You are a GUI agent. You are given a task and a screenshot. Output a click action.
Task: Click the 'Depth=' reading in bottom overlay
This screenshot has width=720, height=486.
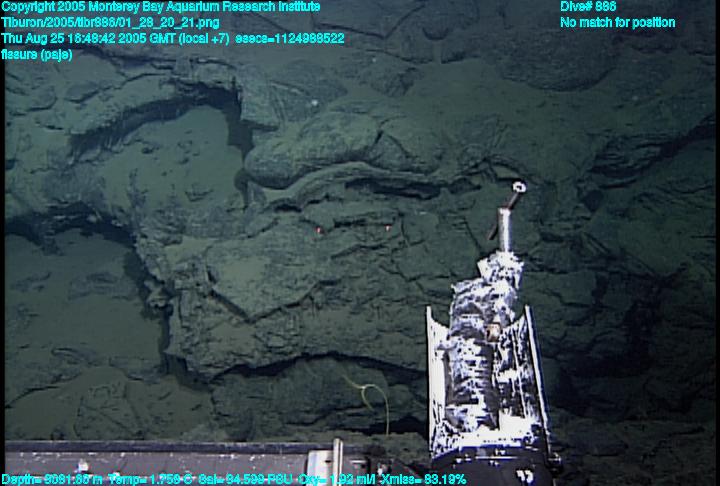52,480
